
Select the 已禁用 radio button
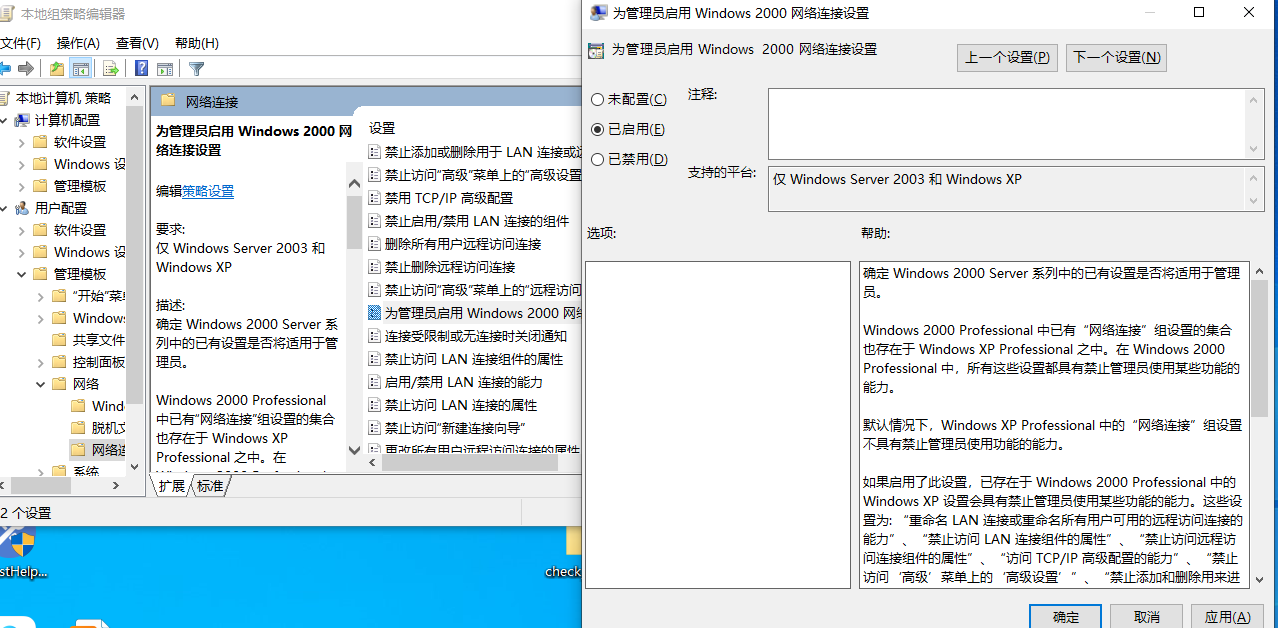tap(598, 160)
